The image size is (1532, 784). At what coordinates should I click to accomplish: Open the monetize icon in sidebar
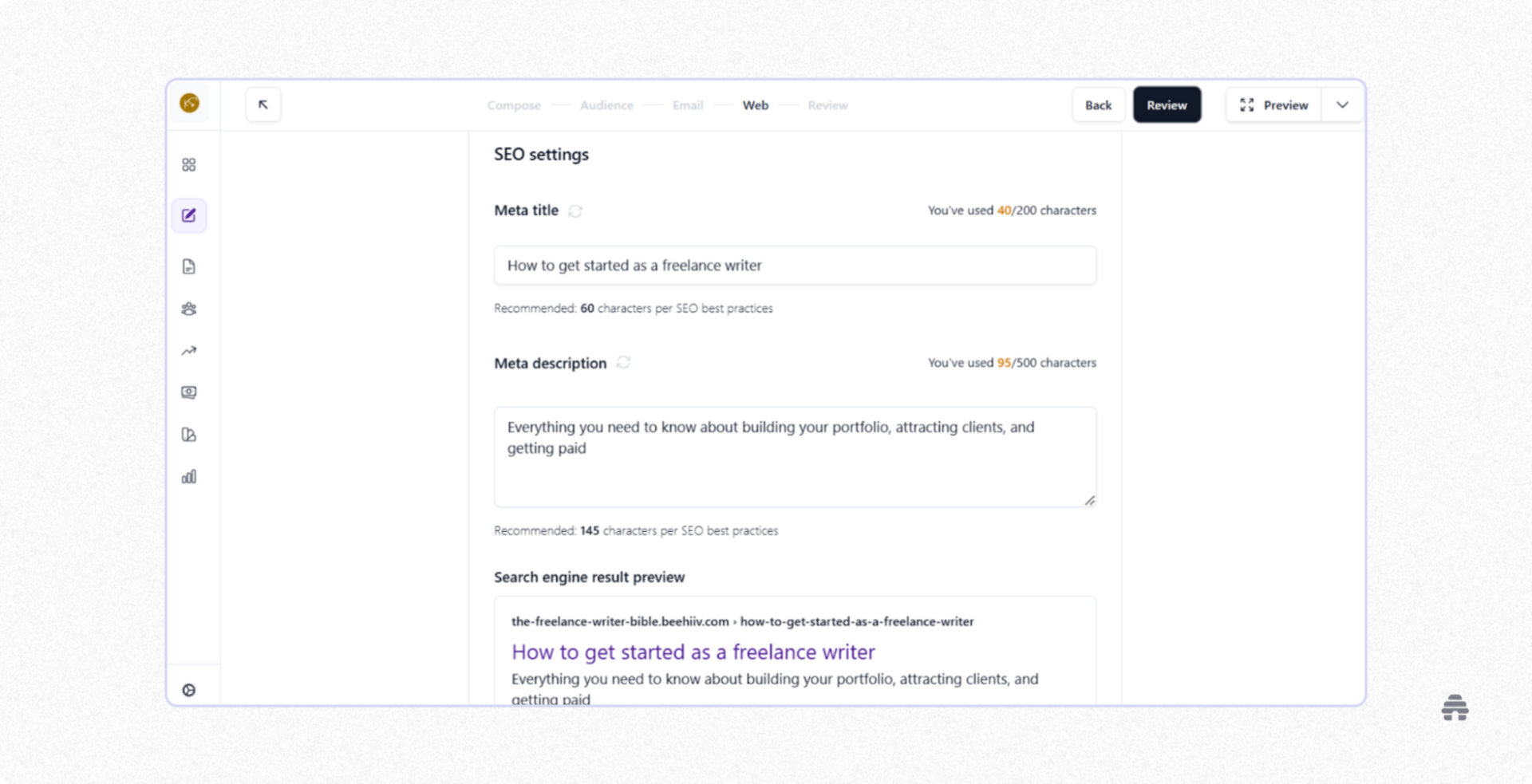click(x=189, y=392)
